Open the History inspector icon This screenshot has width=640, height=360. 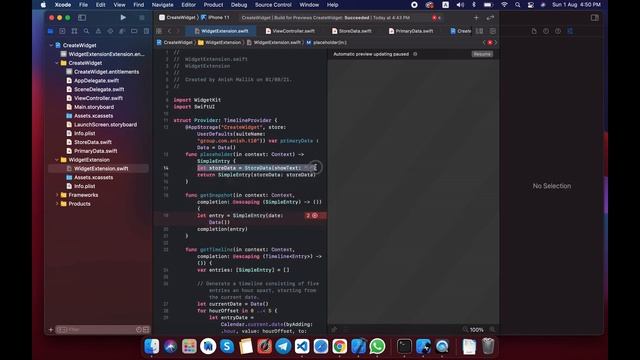pos(546,31)
